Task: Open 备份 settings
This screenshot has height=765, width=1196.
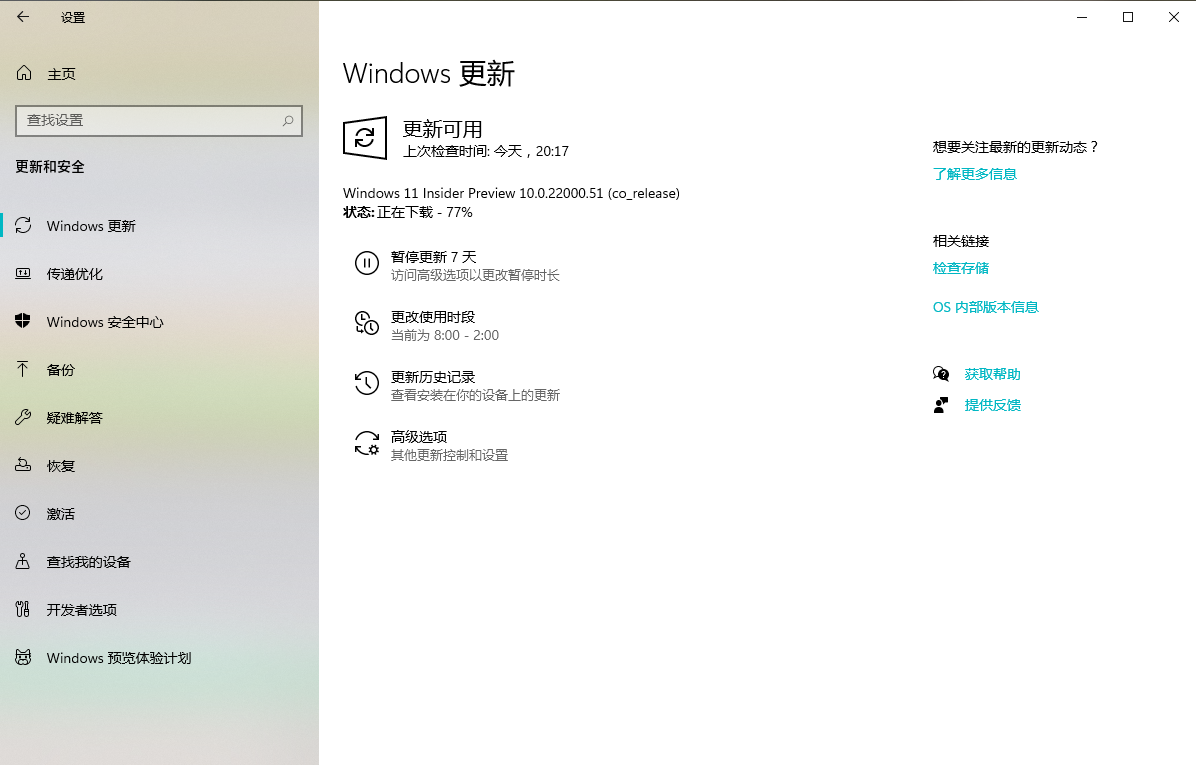Action: (x=159, y=370)
